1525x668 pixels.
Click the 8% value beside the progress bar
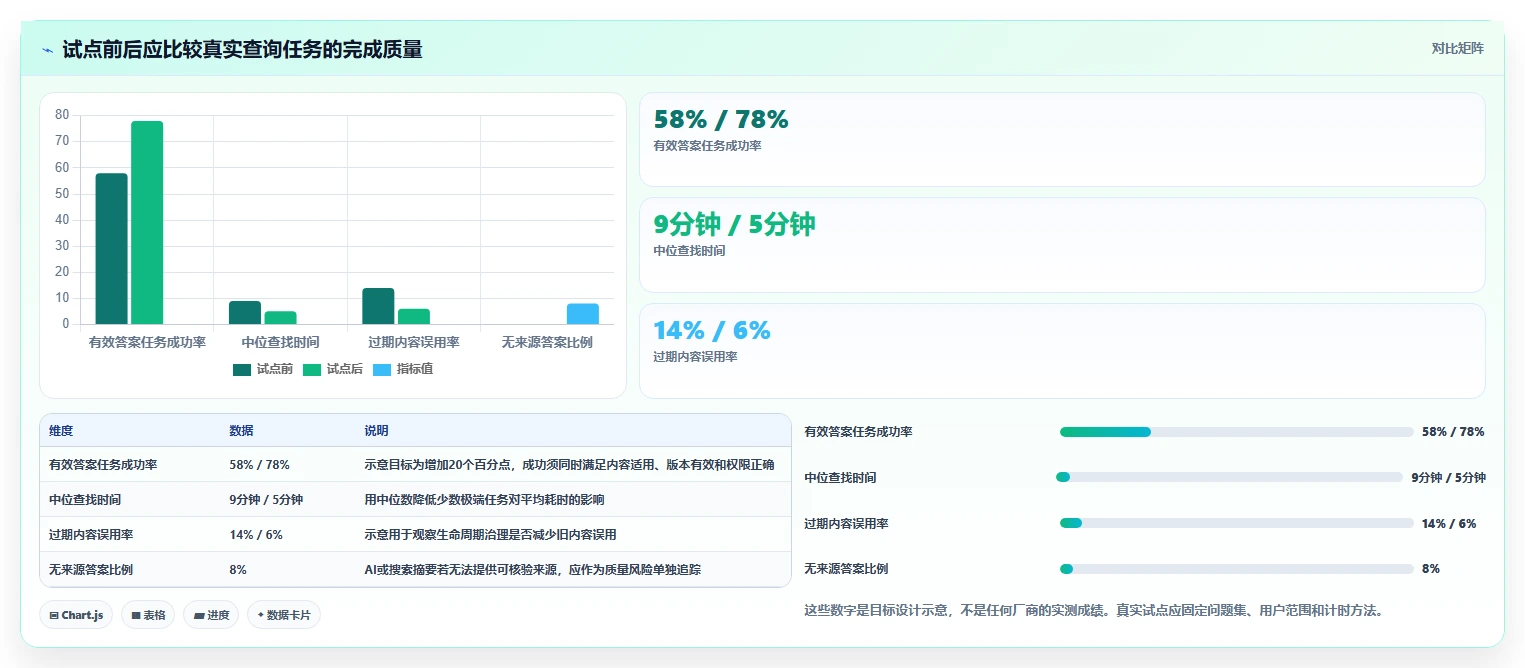click(x=1431, y=569)
